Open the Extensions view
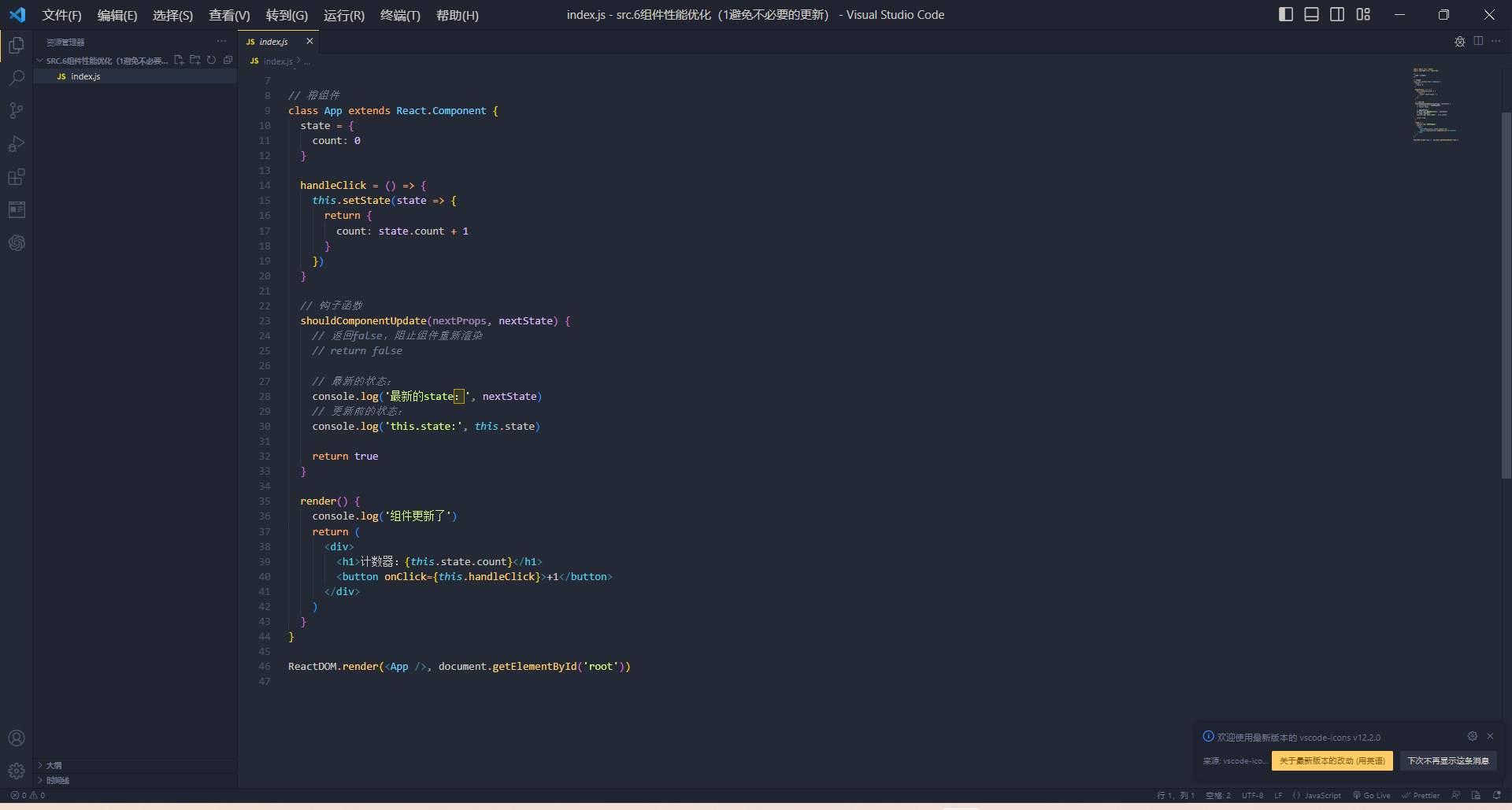This screenshot has width=1512, height=810. [x=17, y=176]
